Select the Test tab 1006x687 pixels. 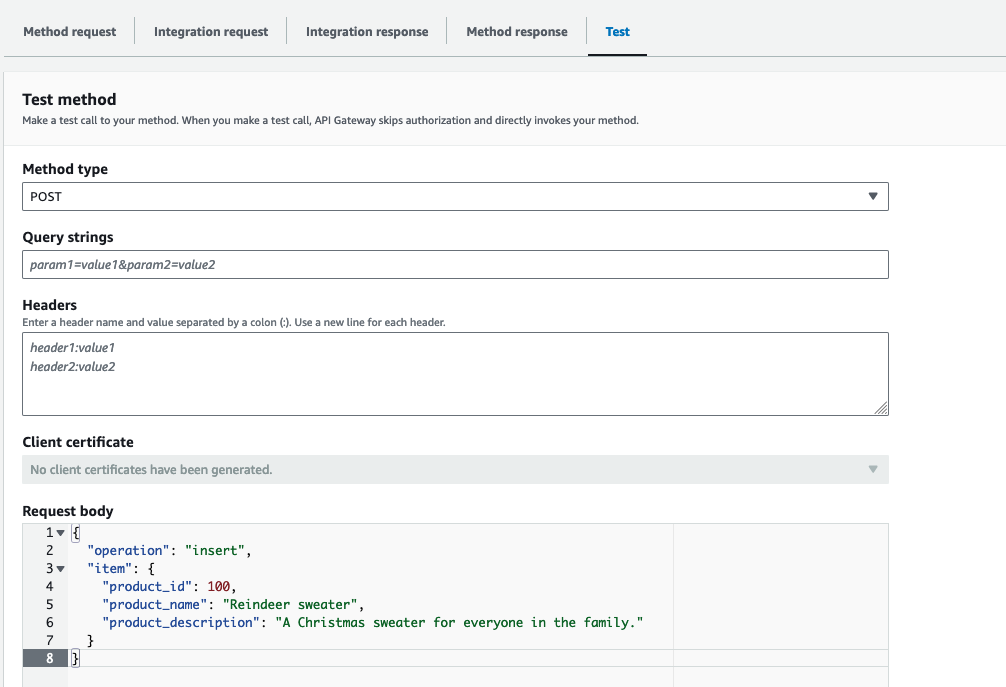tap(617, 32)
